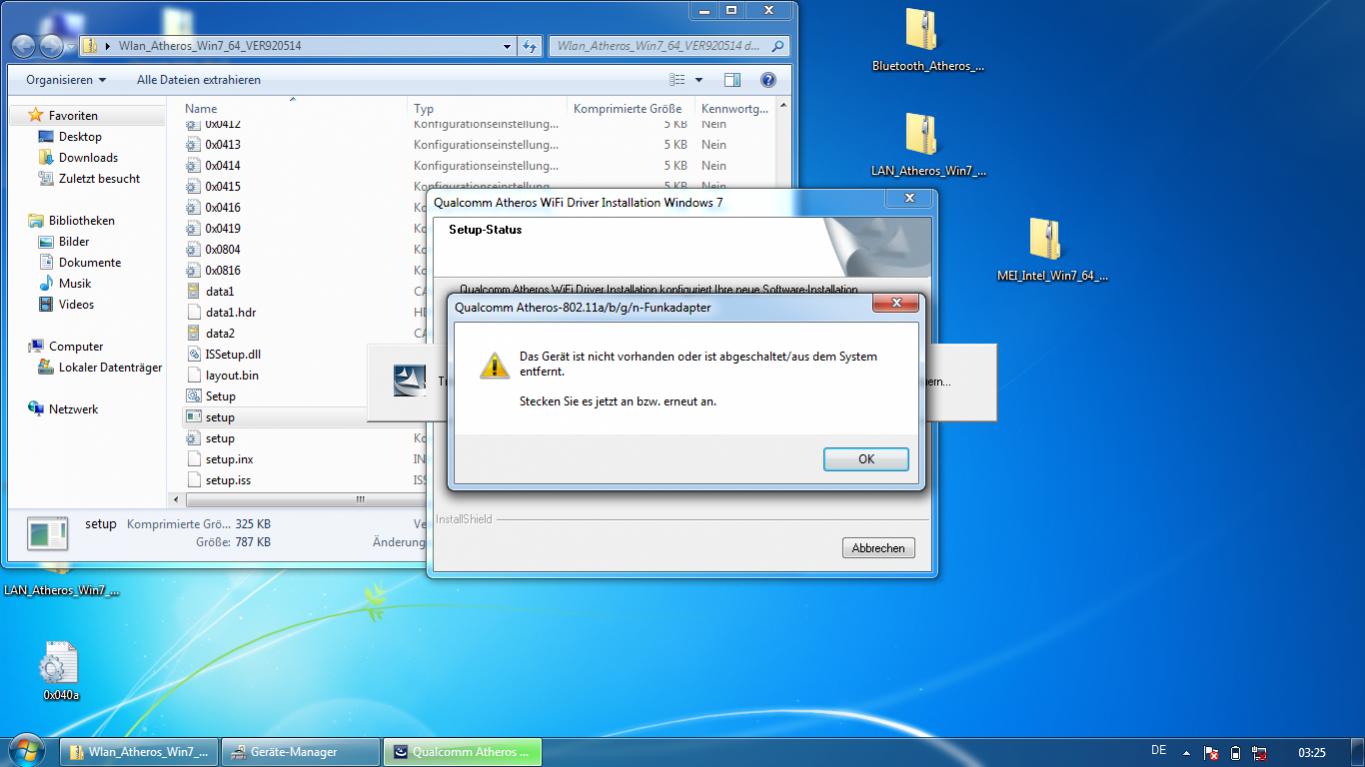Select the setup.iss file
This screenshot has height=767, width=1365.
(x=227, y=481)
